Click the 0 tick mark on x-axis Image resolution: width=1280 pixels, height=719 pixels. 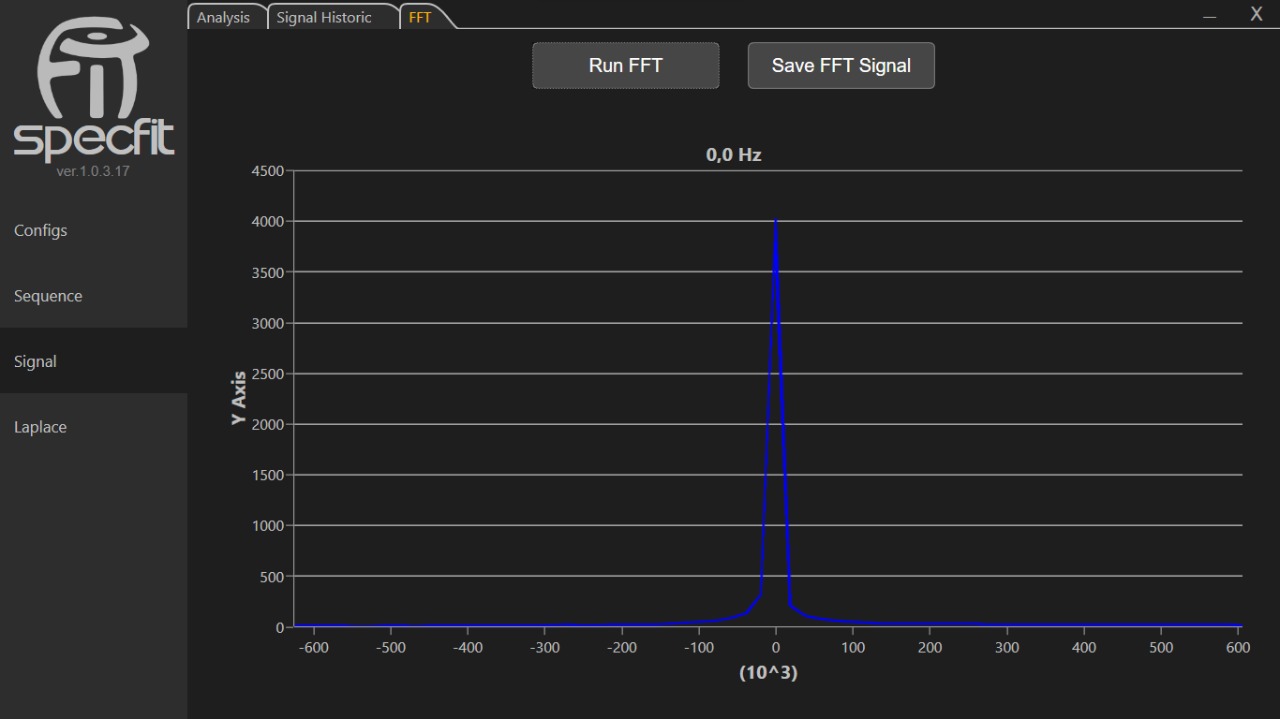point(775,647)
